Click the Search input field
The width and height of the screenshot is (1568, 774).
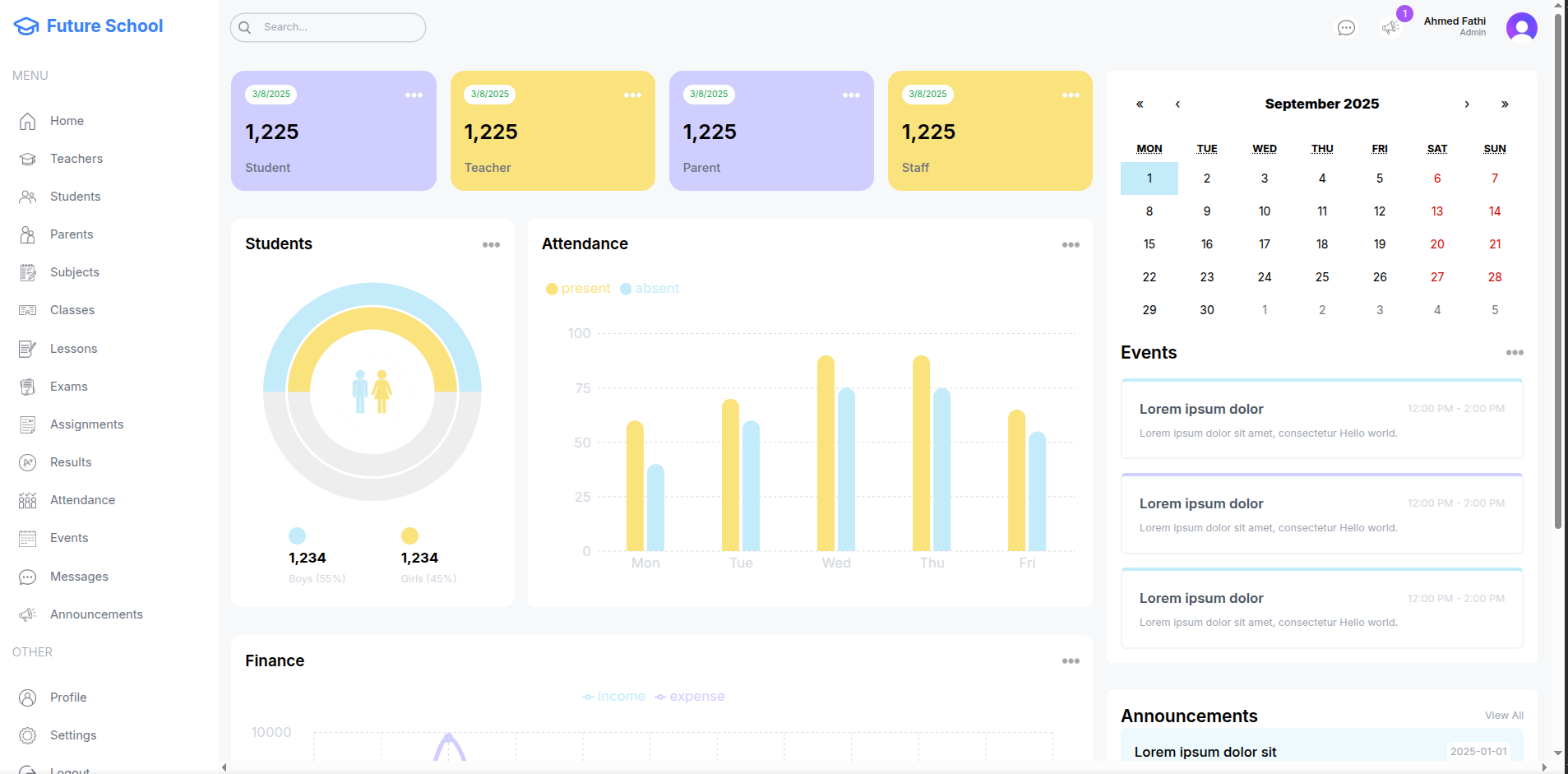(337, 27)
